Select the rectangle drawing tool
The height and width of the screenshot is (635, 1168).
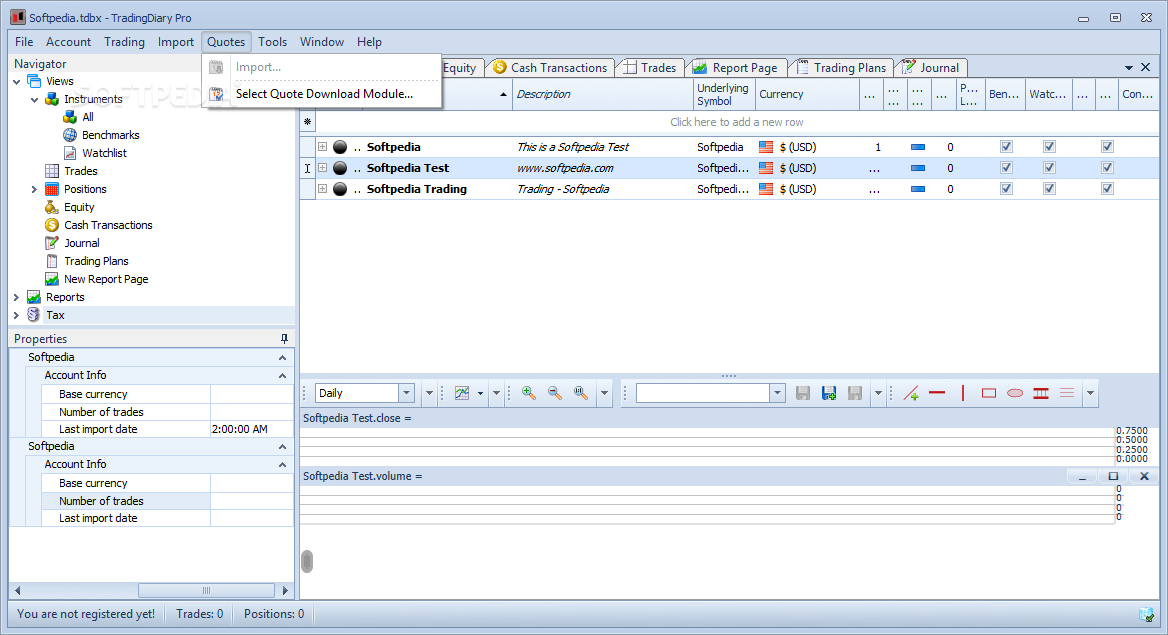[988, 393]
